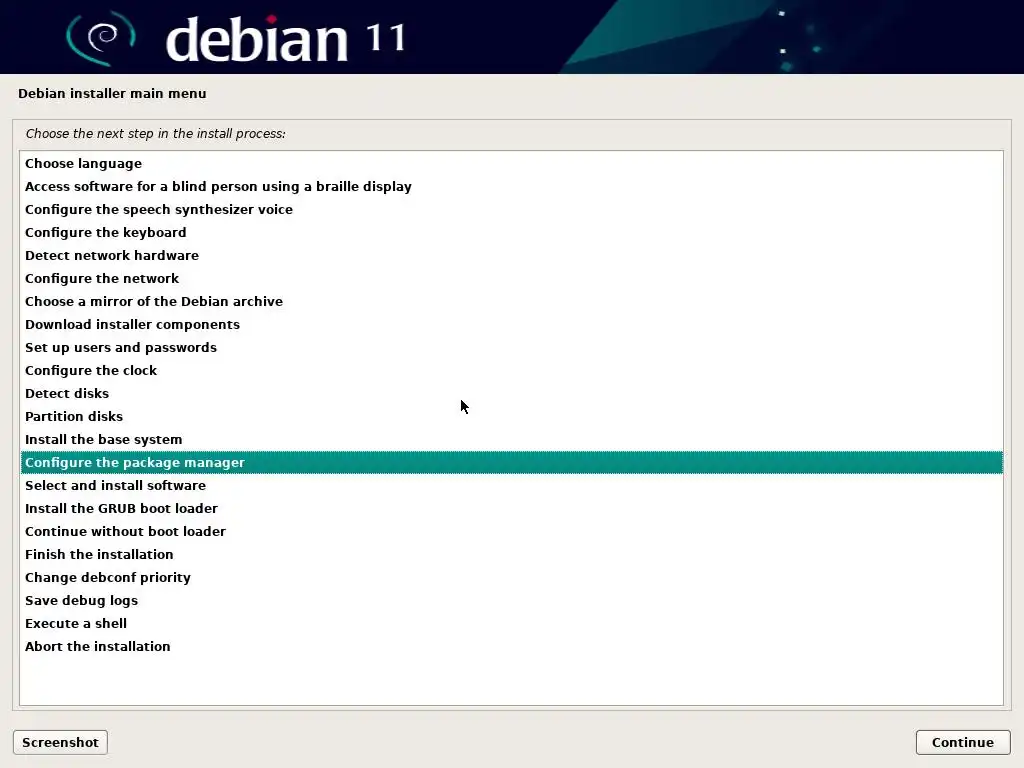Select Install the GRUB boot loader
1024x768 pixels.
click(x=511, y=508)
